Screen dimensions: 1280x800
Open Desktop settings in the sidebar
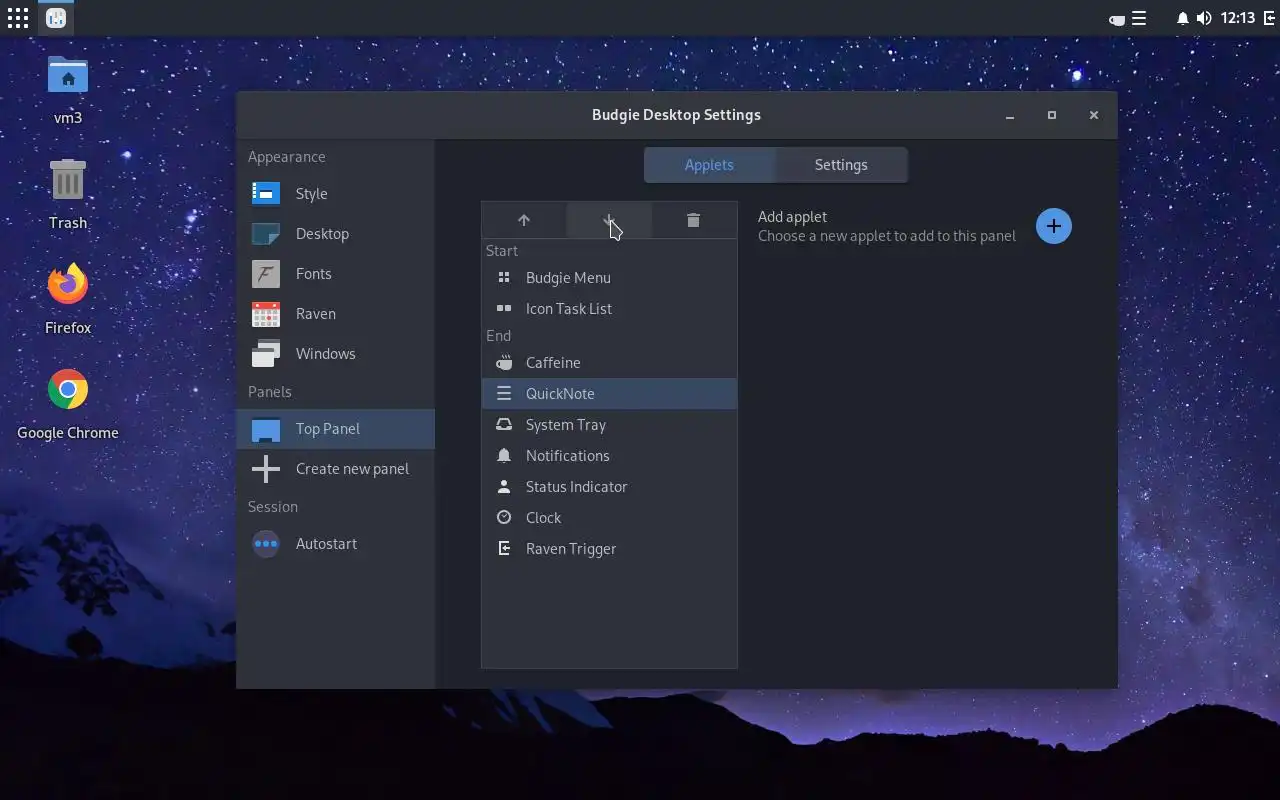pyautogui.click(x=336, y=234)
